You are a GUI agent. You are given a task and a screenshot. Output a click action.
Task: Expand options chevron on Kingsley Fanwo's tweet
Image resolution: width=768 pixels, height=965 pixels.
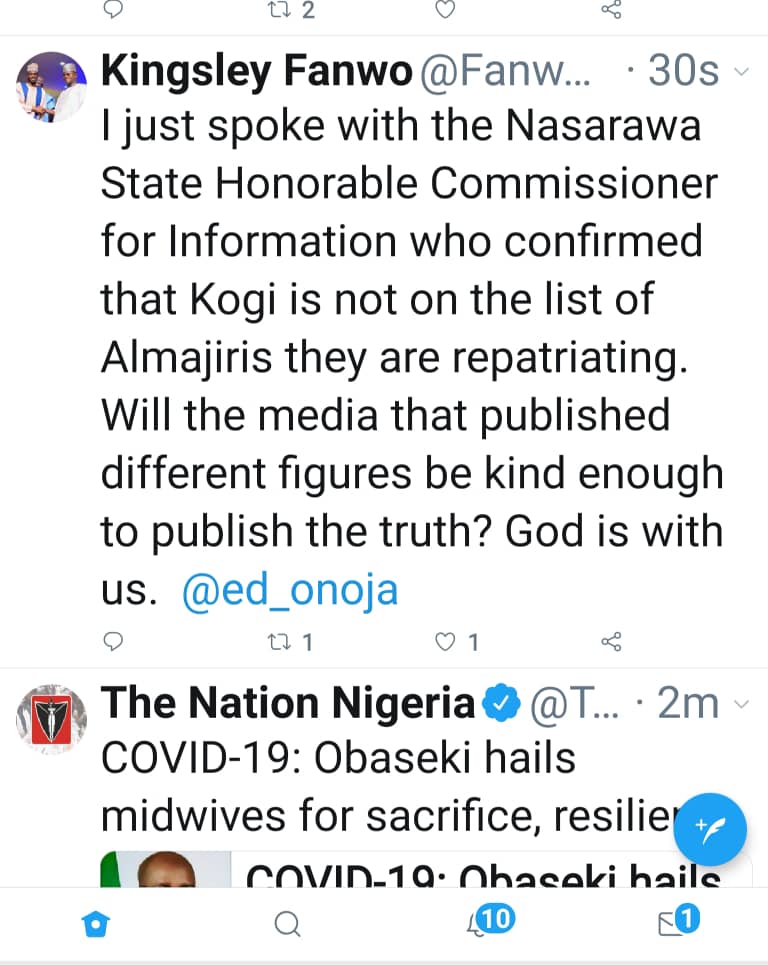click(742, 71)
